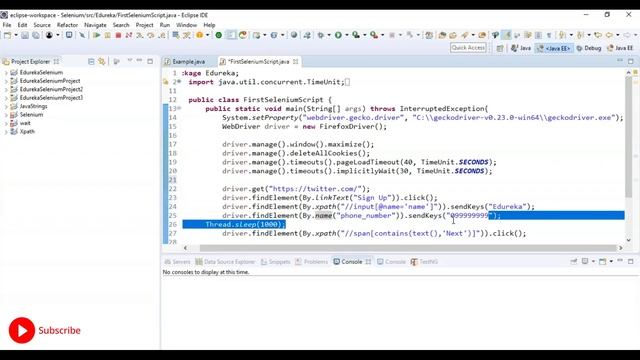Click the green Run toolbar icon
640x360 pixels.
(338, 35)
